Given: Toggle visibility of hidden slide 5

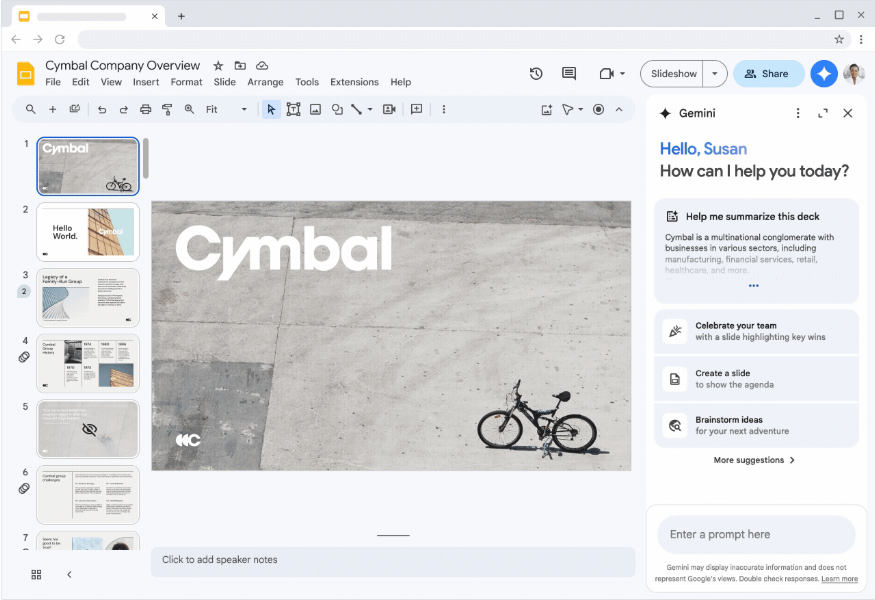Looking at the screenshot, I should (x=87, y=427).
